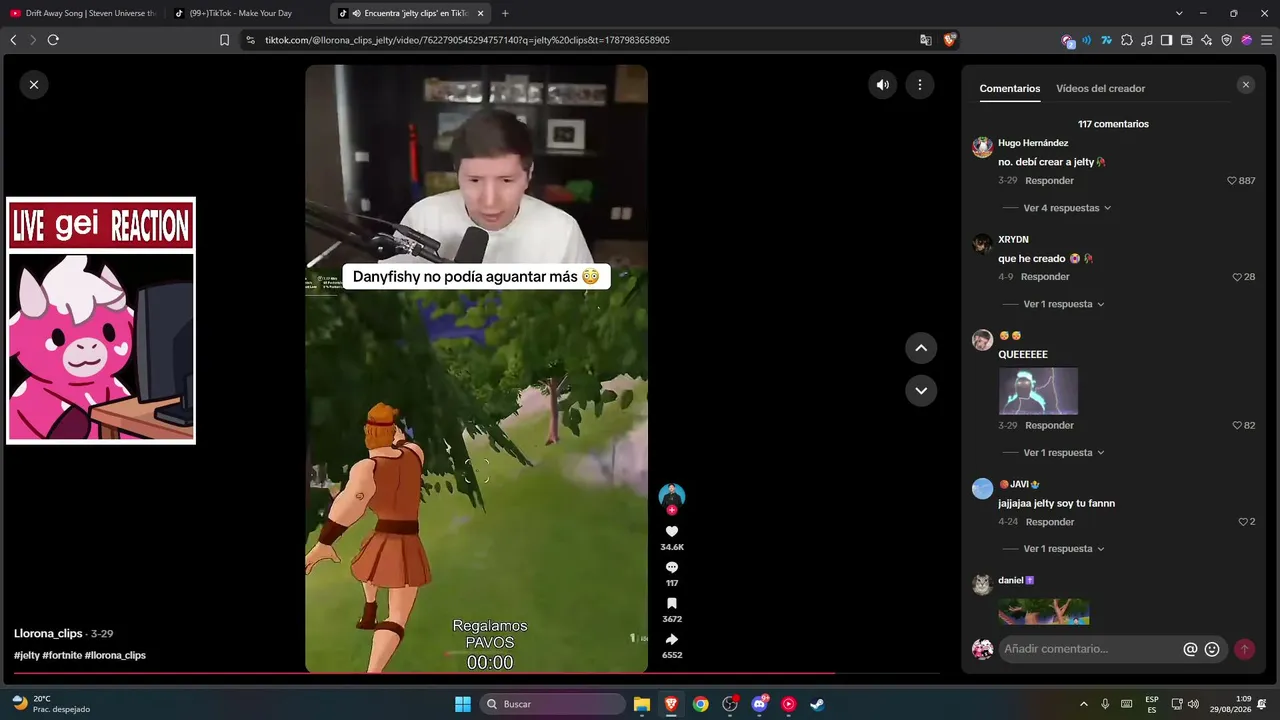Open the video's three-dot options menu

click(x=920, y=85)
